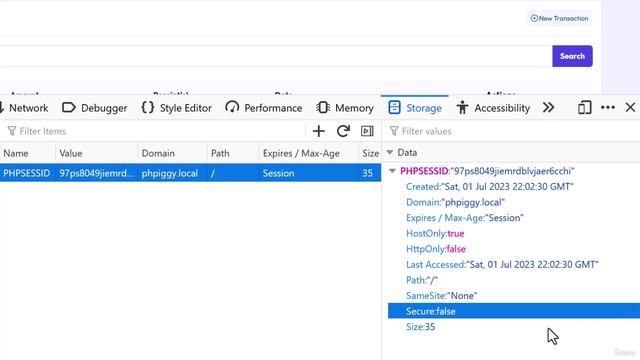Sort by the Size column header

pos(370,153)
